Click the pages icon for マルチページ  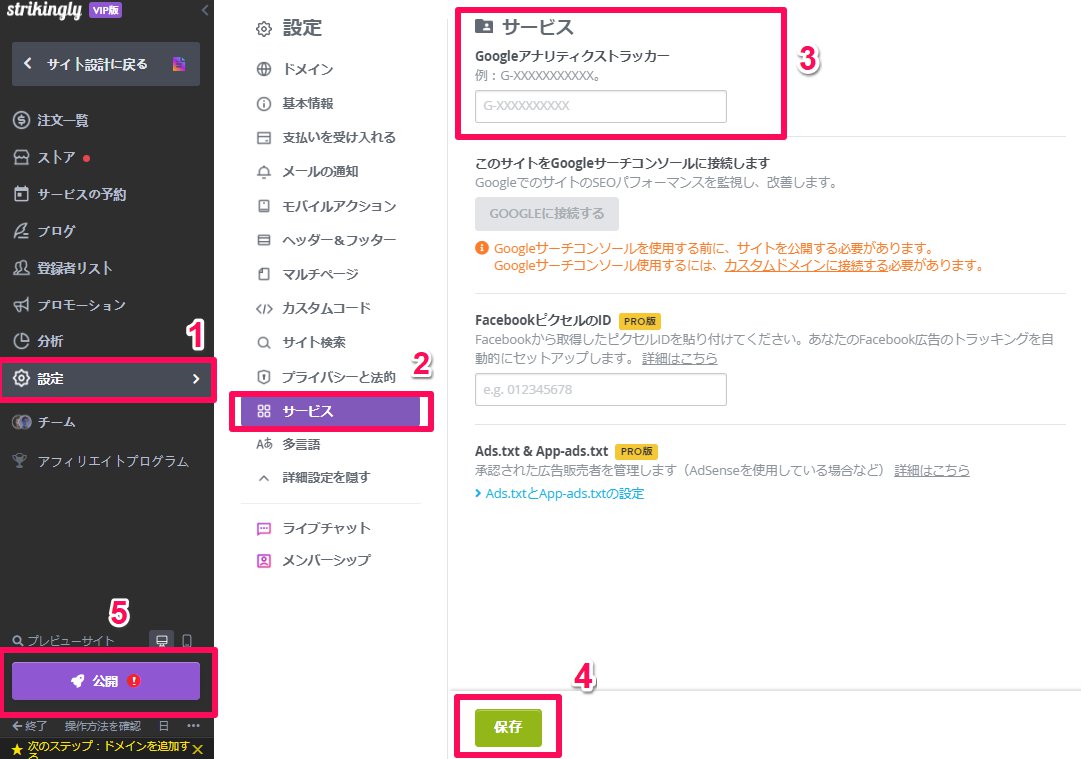click(264, 274)
